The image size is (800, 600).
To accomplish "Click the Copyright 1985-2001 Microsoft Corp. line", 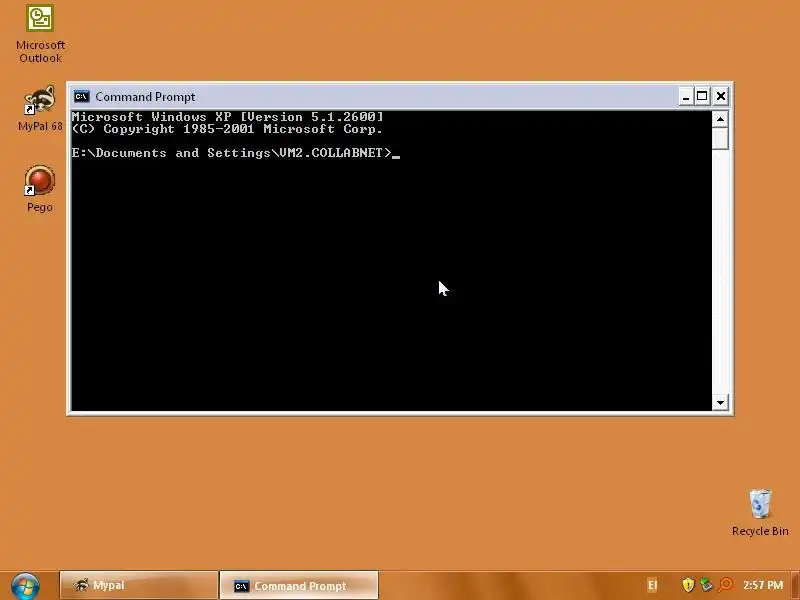I will pyautogui.click(x=227, y=129).
